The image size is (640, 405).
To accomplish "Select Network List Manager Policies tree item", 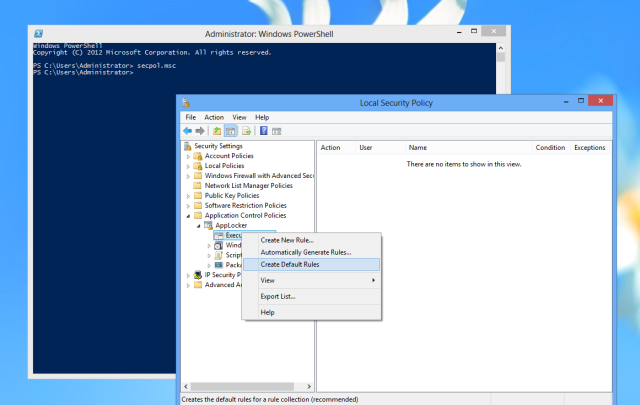I will point(249,186).
